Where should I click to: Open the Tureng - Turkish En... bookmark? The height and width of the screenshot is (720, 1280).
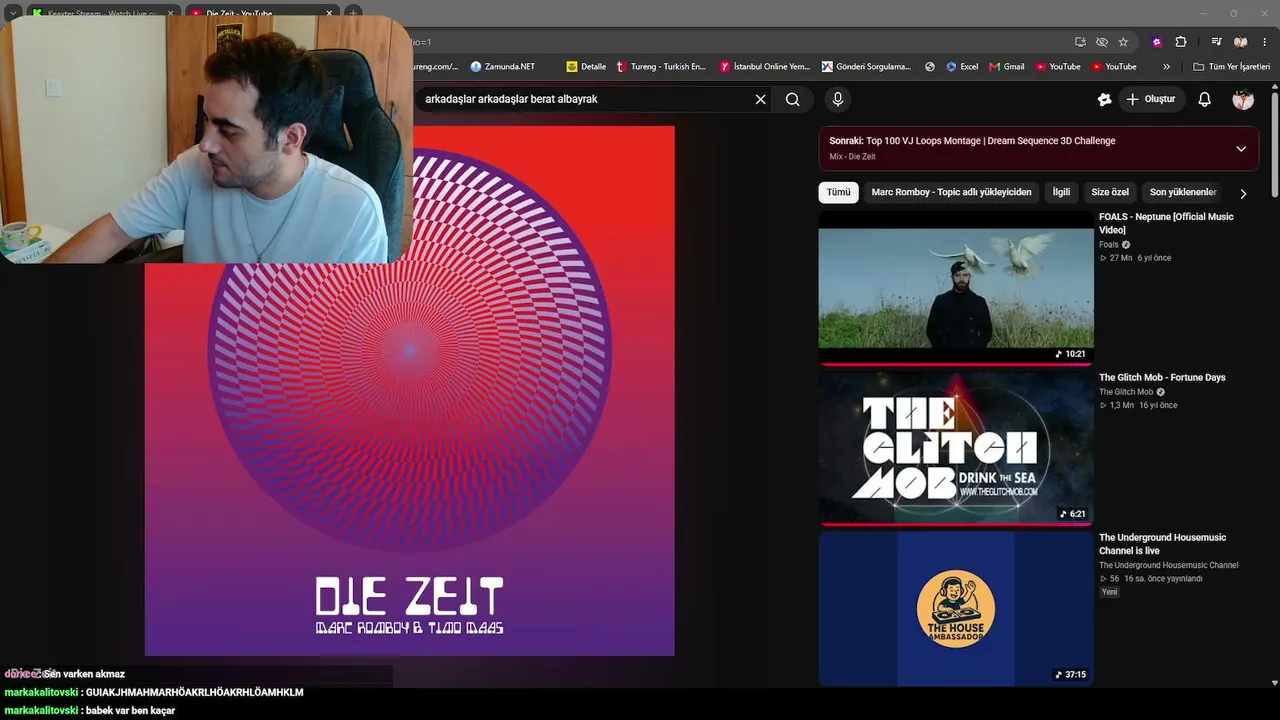pos(661,67)
